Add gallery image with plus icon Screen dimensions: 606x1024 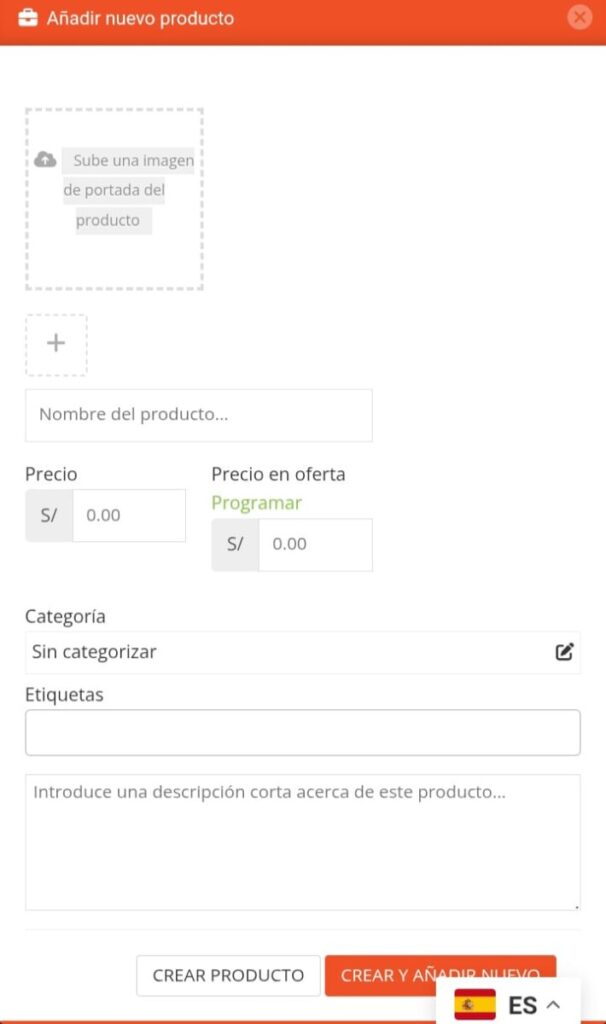point(56,345)
